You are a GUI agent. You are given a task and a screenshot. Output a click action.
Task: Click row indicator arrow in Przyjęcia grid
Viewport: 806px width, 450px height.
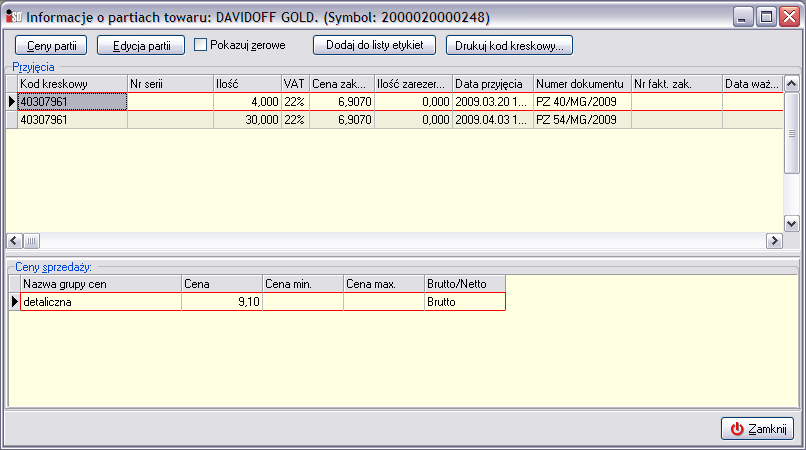[12, 102]
